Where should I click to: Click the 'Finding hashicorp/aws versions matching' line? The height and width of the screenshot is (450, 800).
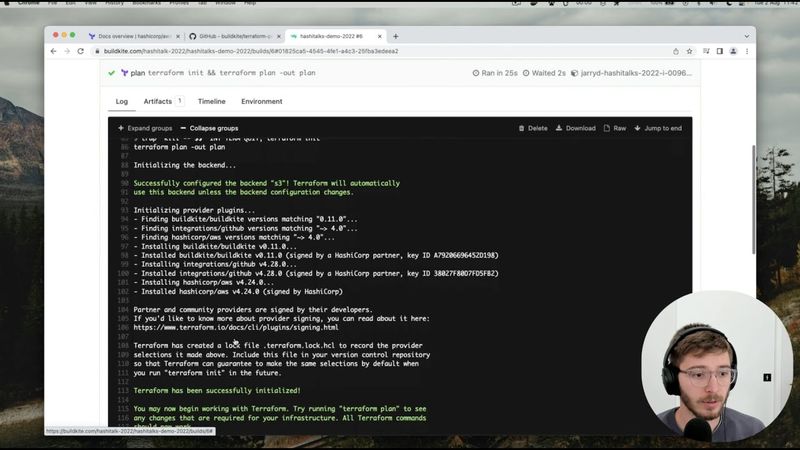234,237
